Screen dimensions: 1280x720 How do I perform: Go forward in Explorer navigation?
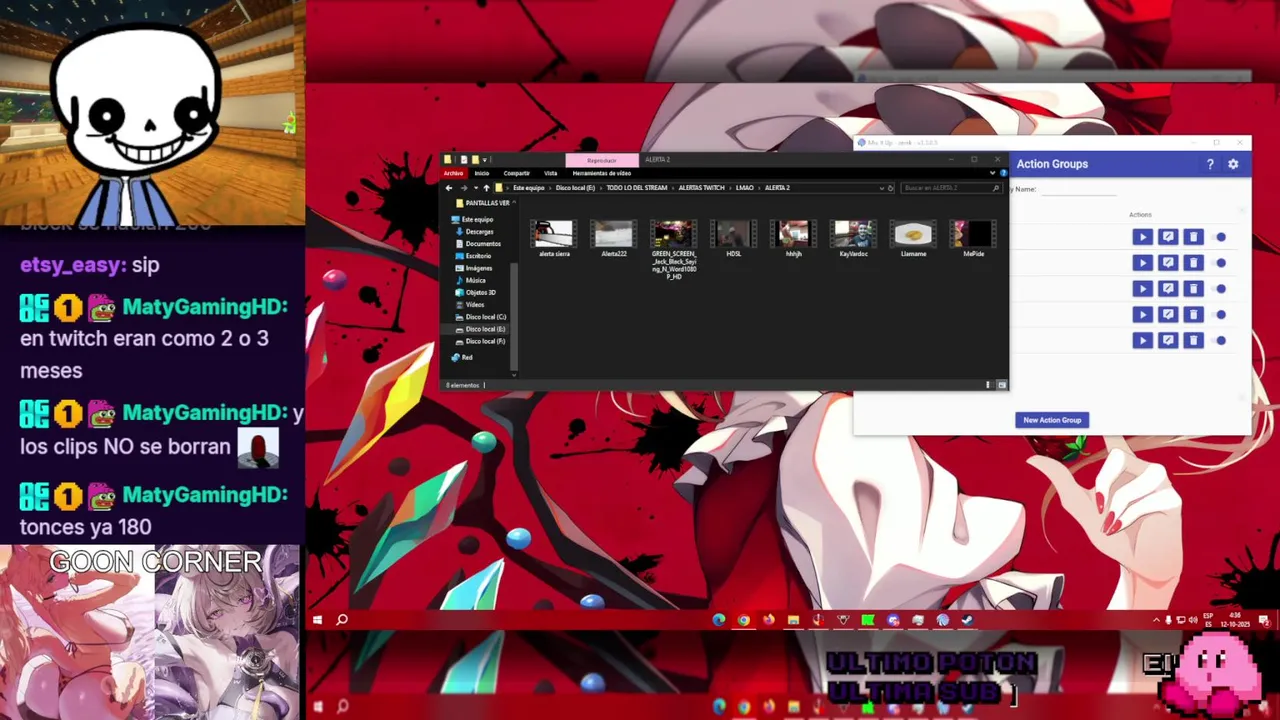(464, 188)
